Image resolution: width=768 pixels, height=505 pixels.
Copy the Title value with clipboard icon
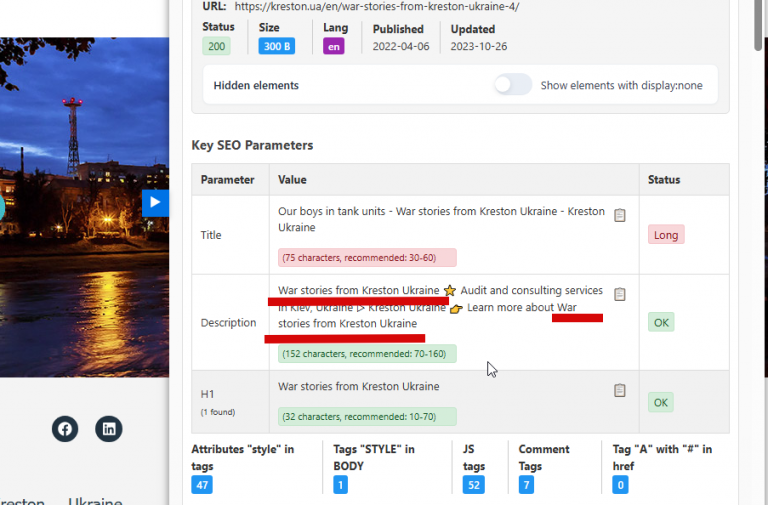click(620, 215)
